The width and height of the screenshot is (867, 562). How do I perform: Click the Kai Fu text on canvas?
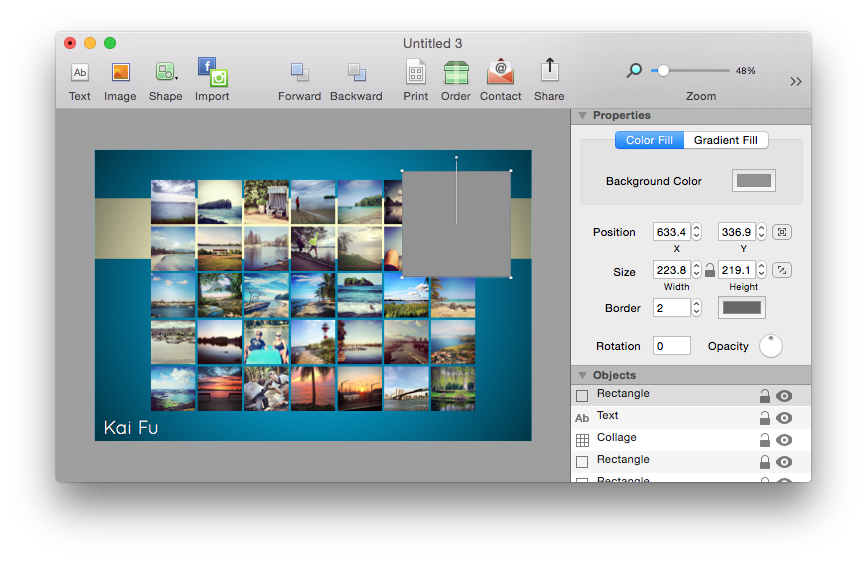click(x=131, y=428)
